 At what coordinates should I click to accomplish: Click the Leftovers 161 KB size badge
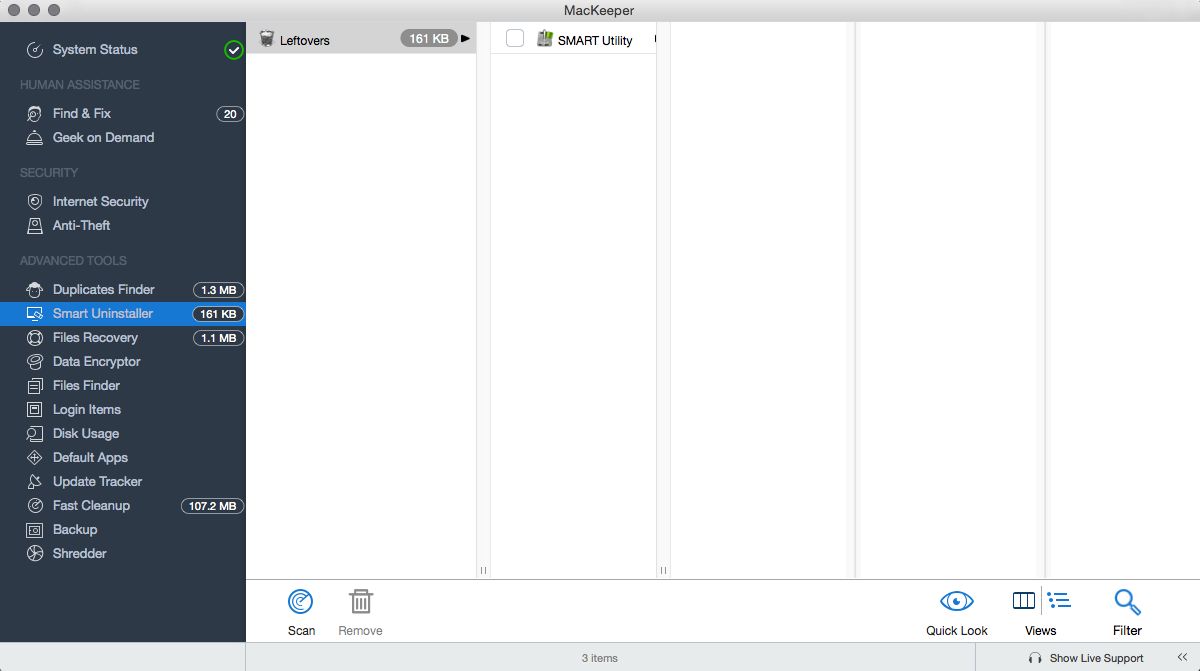429,39
